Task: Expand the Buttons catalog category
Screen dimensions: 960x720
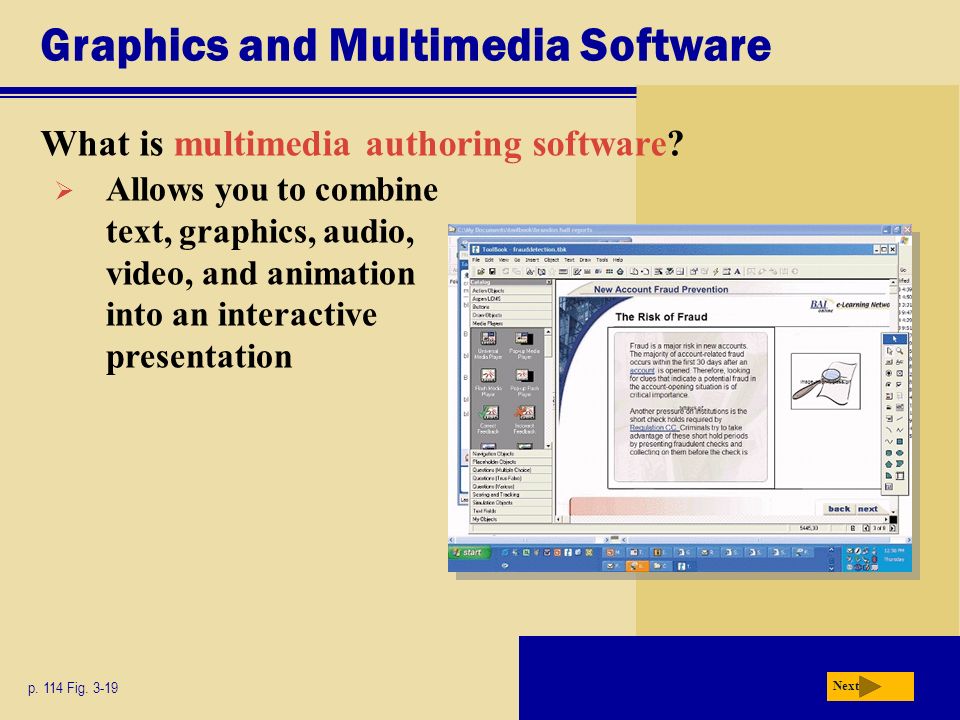Action: (511, 307)
